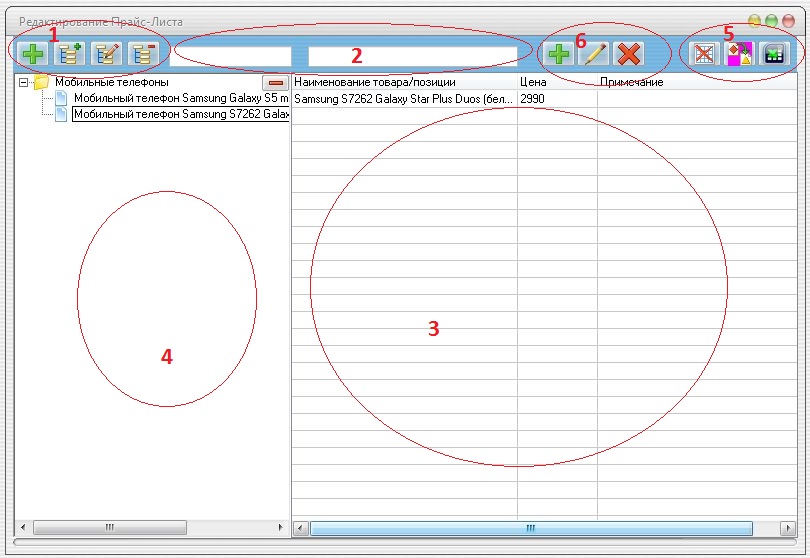The height and width of the screenshot is (558, 810).
Task: Click tree panel scroll left arrow
Action: (x=23, y=528)
